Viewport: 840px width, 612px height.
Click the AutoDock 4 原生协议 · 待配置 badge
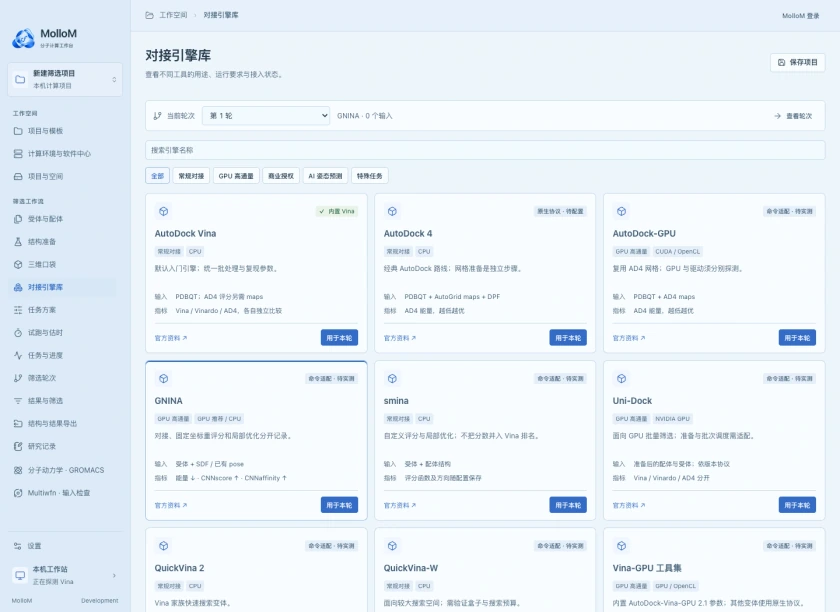point(560,211)
